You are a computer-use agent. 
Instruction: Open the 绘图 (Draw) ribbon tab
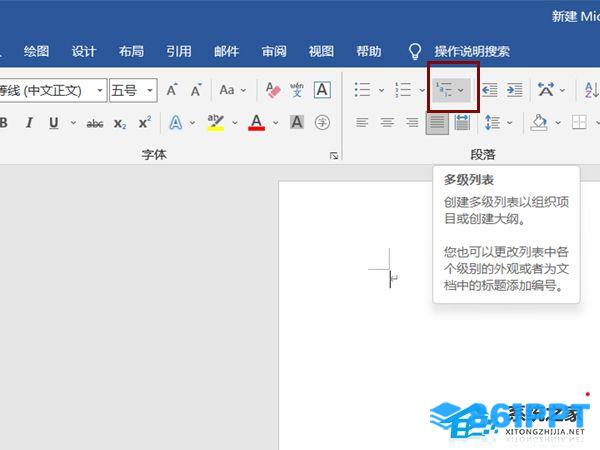click(x=36, y=51)
